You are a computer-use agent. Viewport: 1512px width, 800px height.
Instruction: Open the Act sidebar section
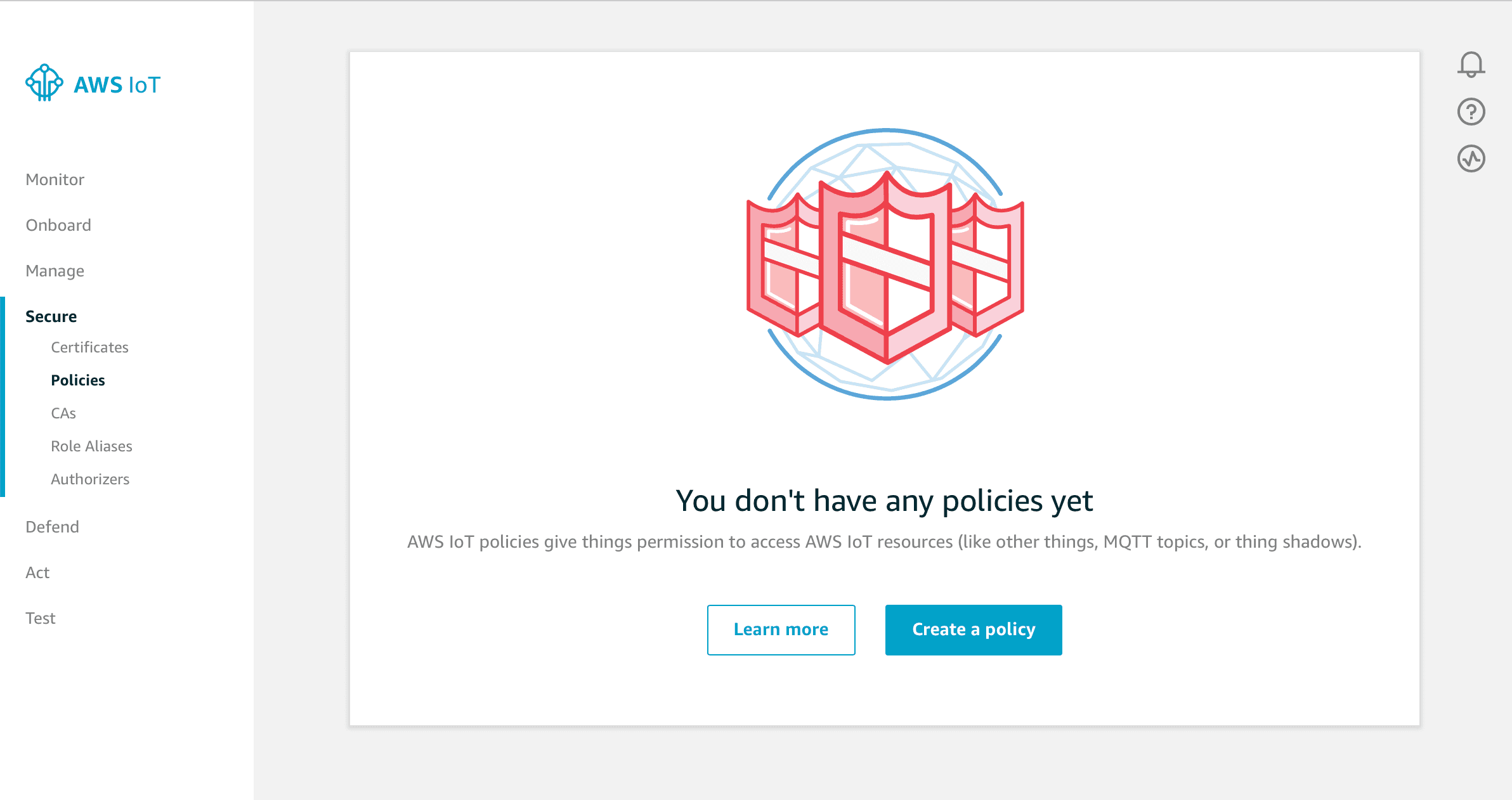(37, 572)
